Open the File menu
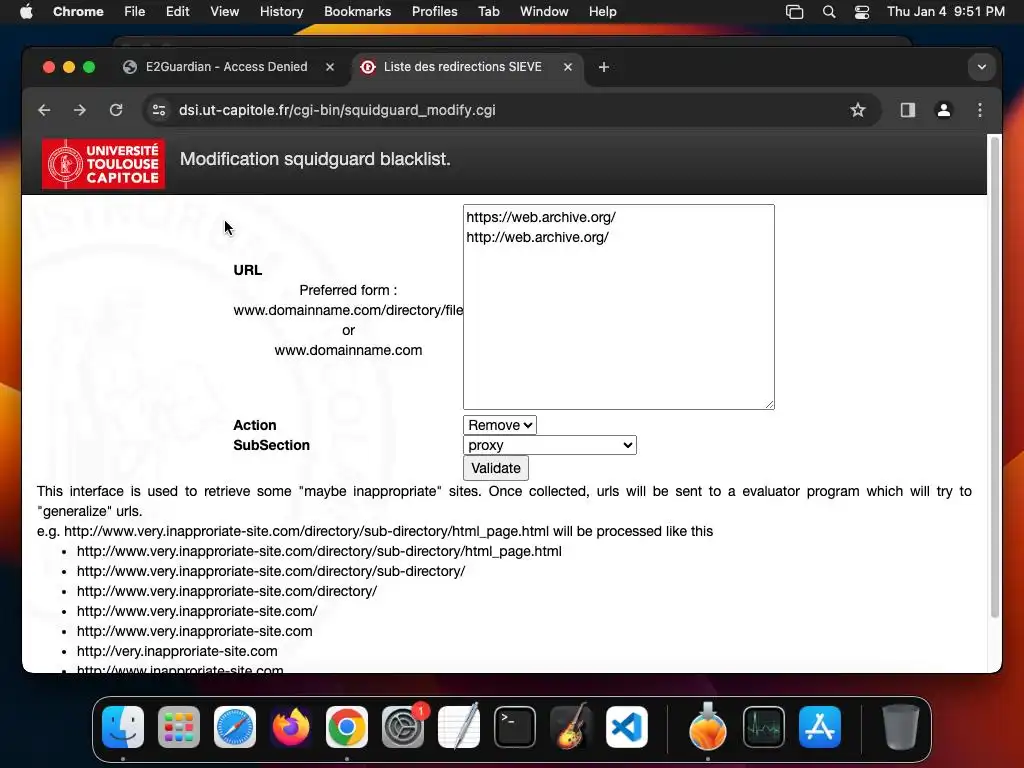Viewport: 1024px width, 768px height. [135, 12]
